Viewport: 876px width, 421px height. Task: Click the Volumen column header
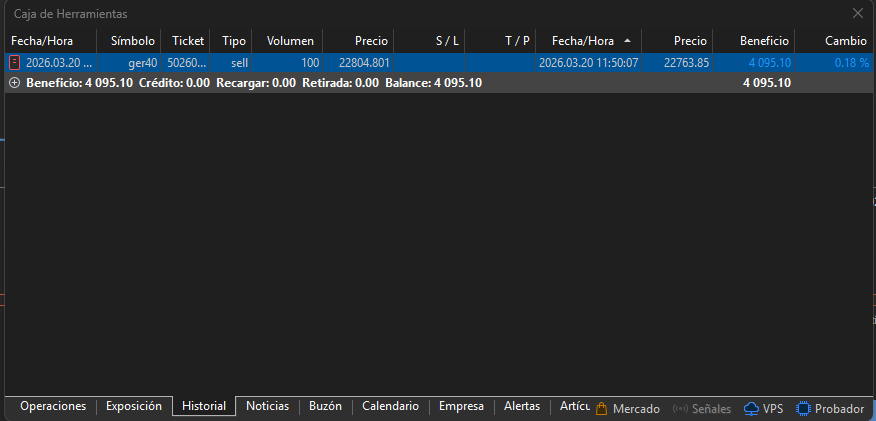(x=290, y=41)
